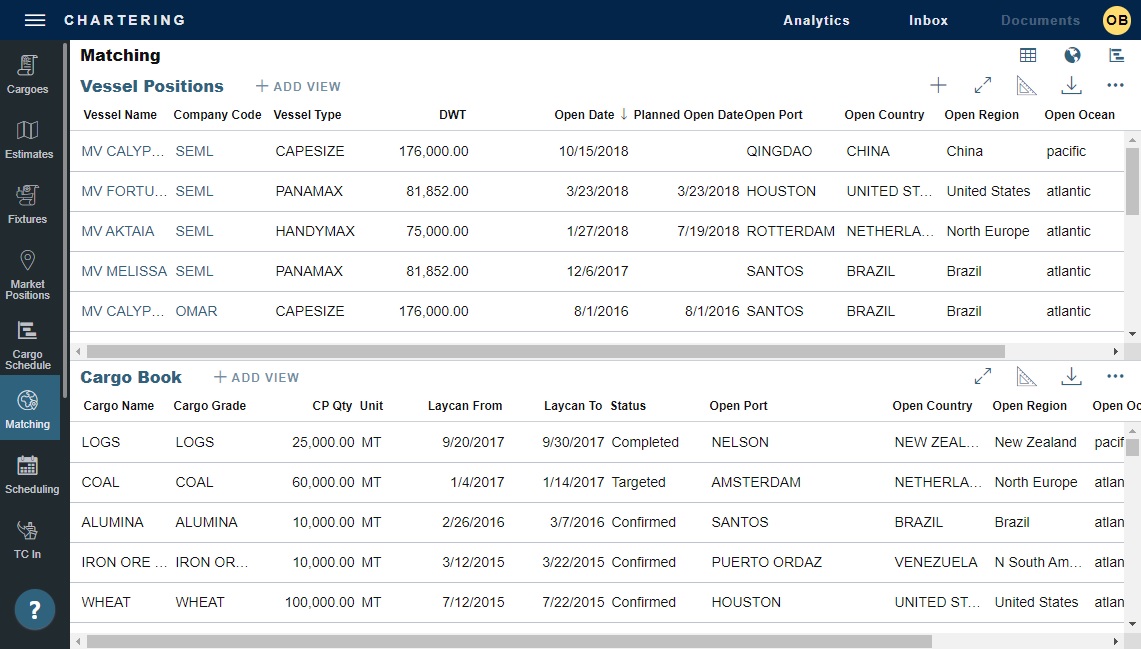Go to Estimates in the sidebar
Image resolution: width=1141 pixels, height=649 pixels.
(28, 140)
